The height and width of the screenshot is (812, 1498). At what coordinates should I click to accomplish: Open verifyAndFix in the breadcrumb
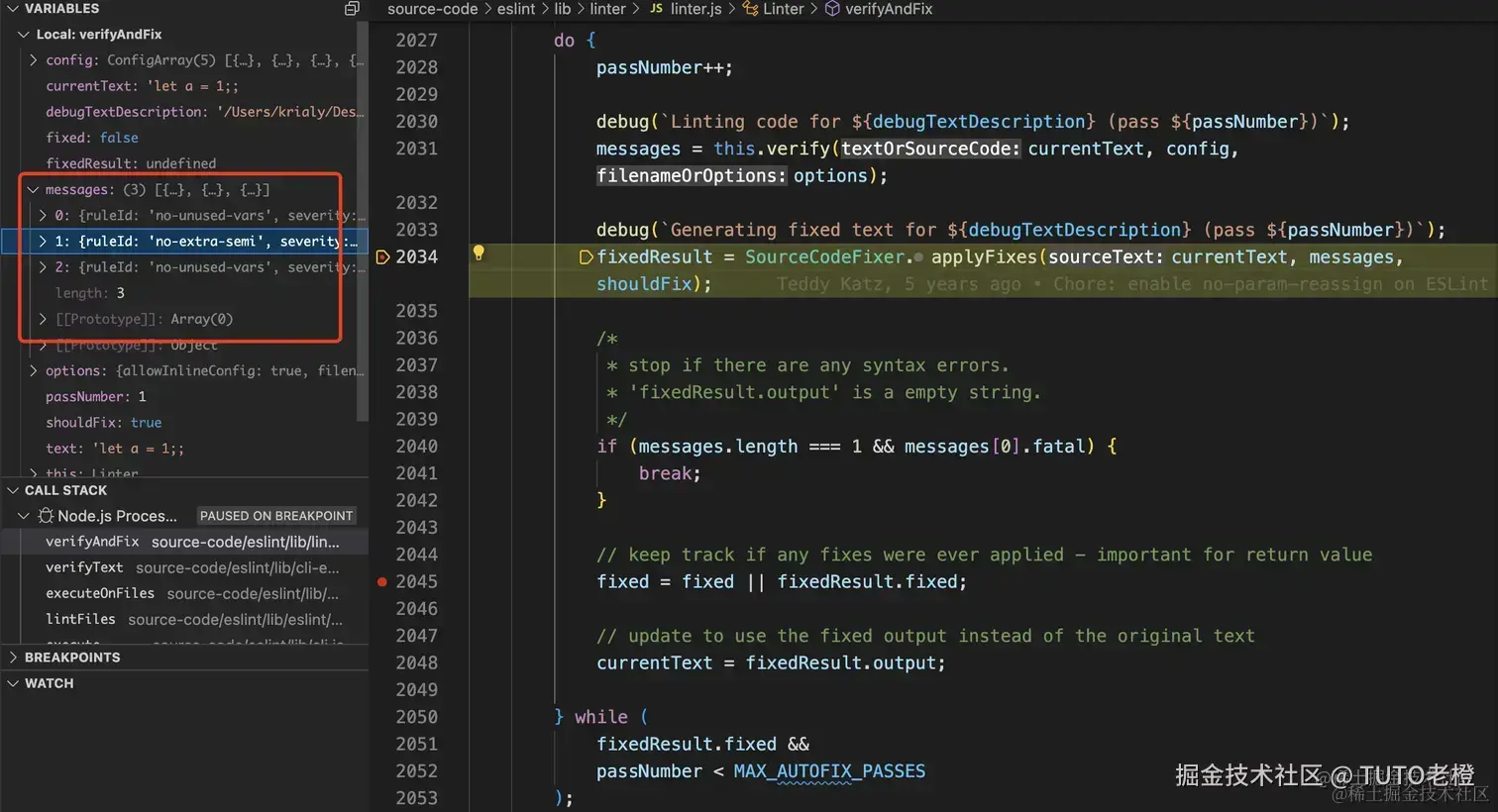coord(889,9)
